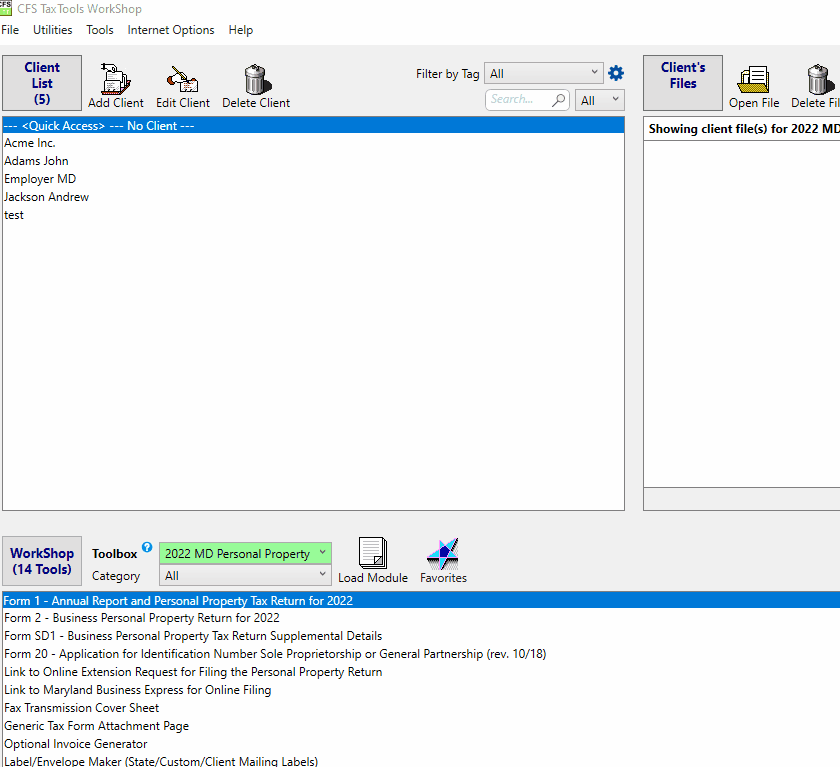This screenshot has height=767, width=840.
Task: Open the Category dropdown set to All
Action: click(245, 576)
